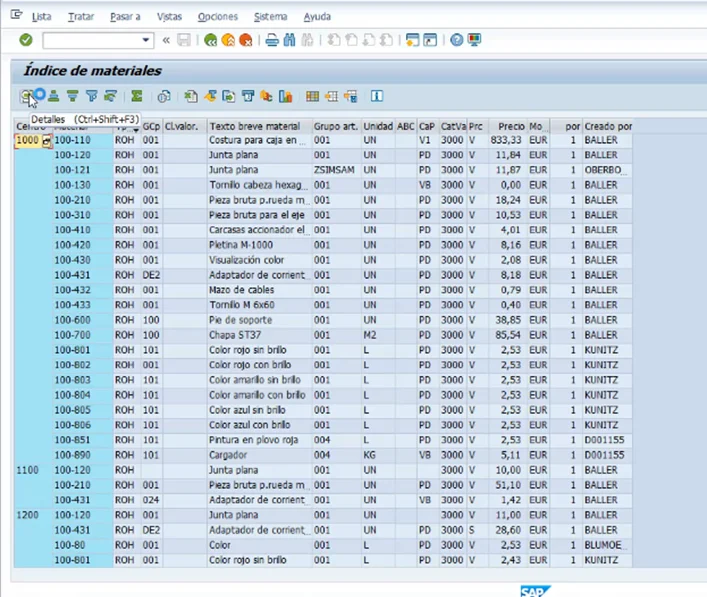
Task: Click the Pletina M-1000 text cell
Action: click(259, 245)
